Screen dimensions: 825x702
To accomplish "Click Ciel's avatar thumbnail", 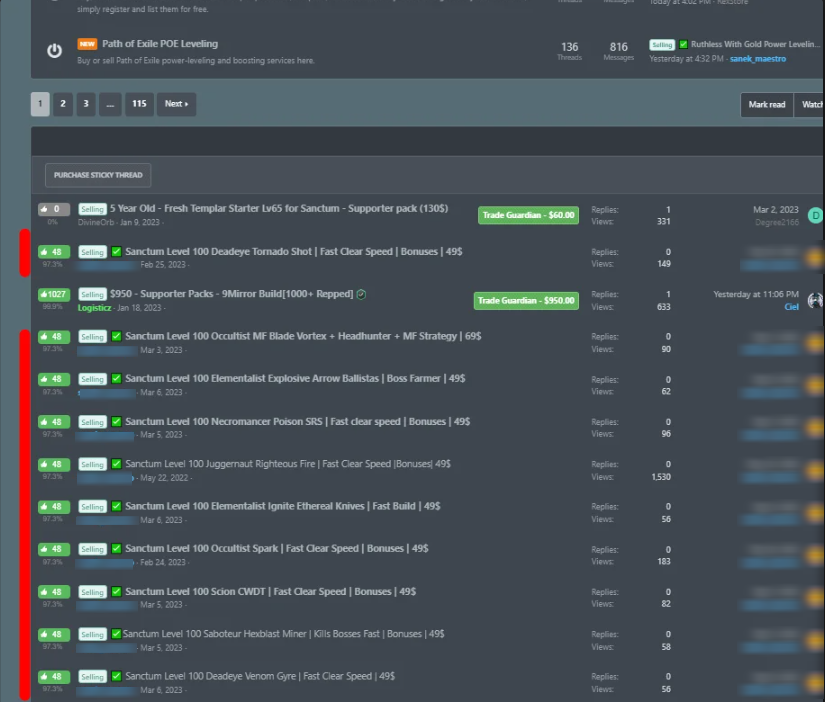I will pos(816,300).
